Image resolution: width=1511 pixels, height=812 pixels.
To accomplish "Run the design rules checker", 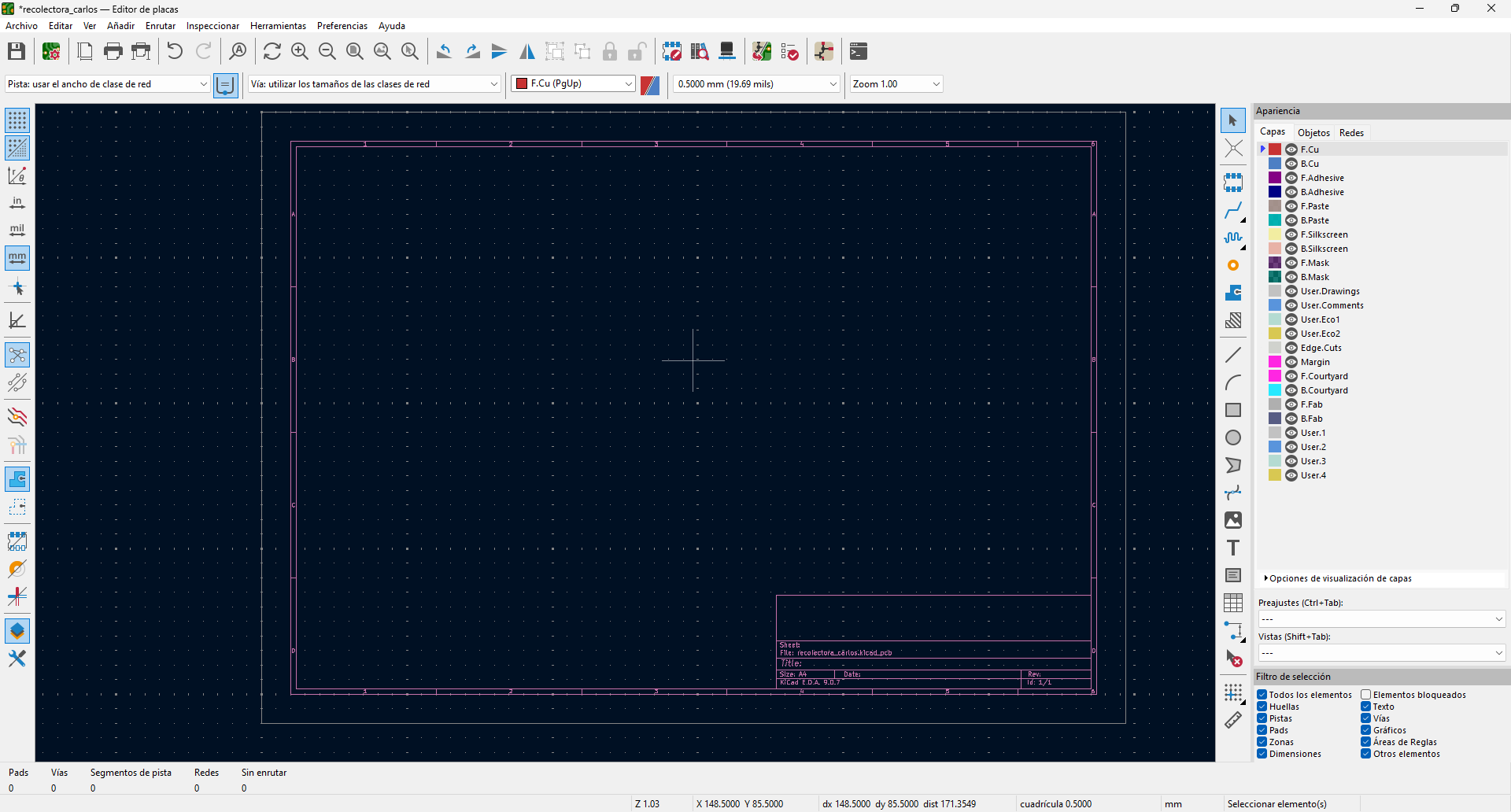I will (789, 50).
